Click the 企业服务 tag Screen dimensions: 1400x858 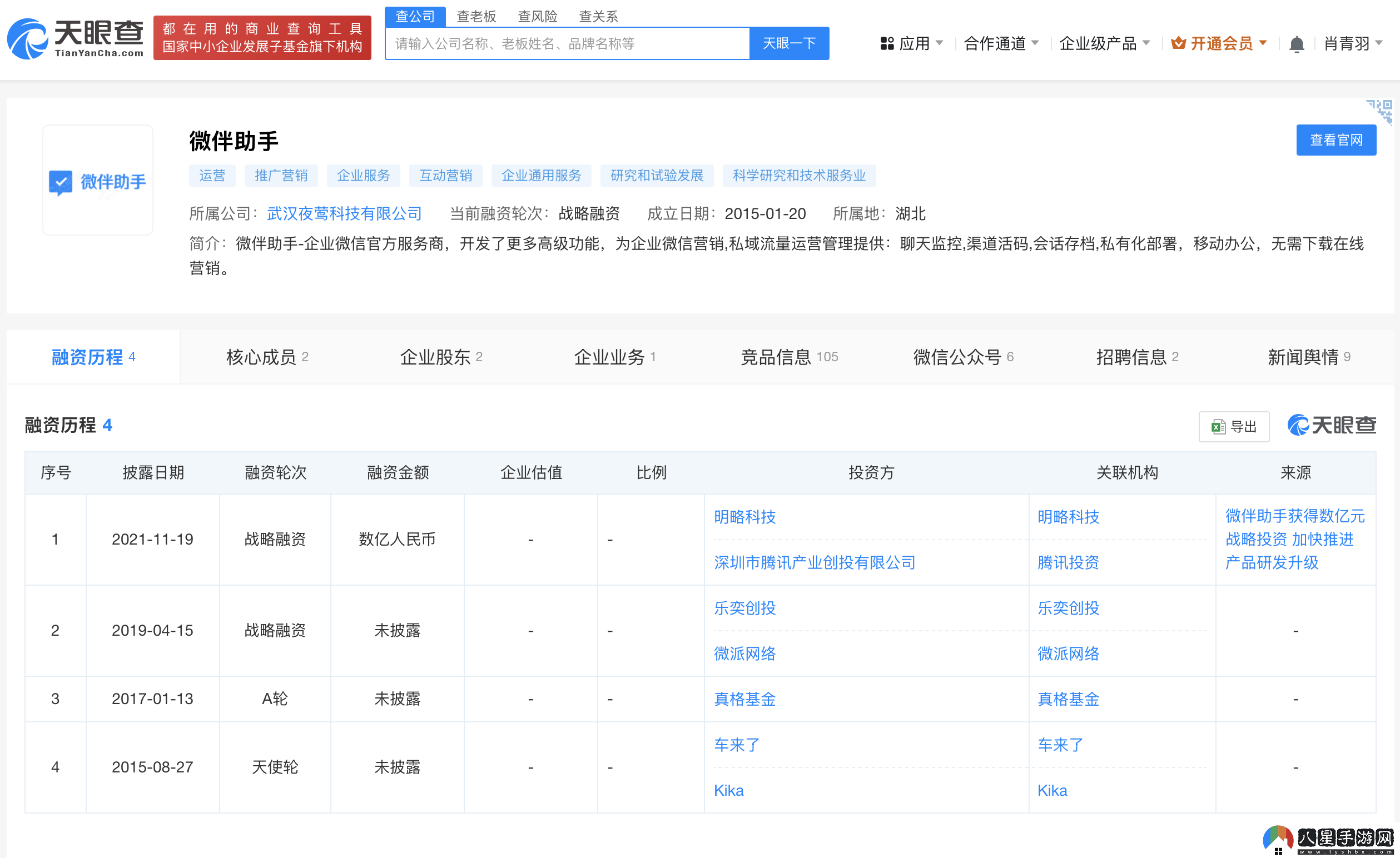[363, 176]
